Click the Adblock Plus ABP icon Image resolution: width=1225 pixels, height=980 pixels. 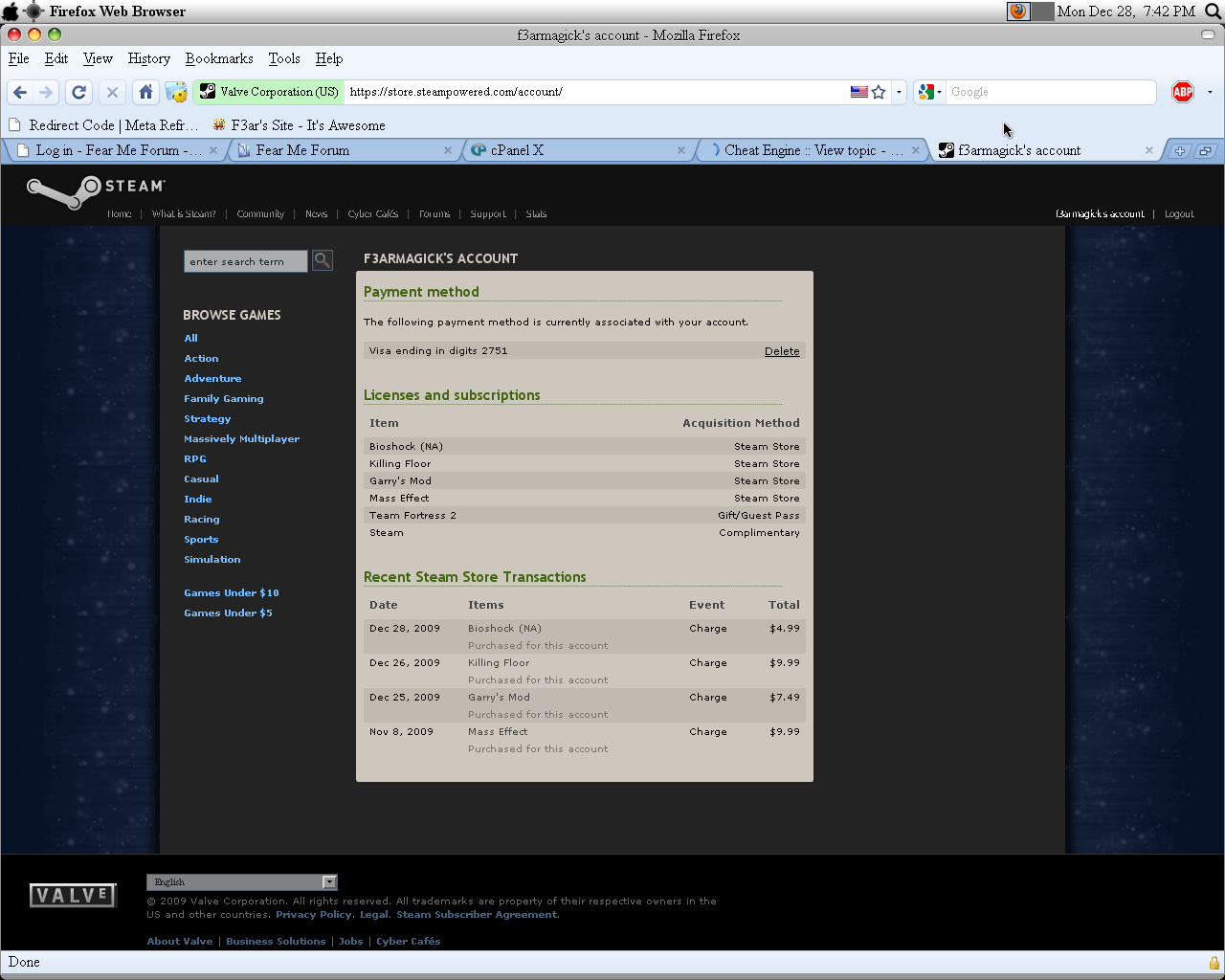tap(1183, 92)
